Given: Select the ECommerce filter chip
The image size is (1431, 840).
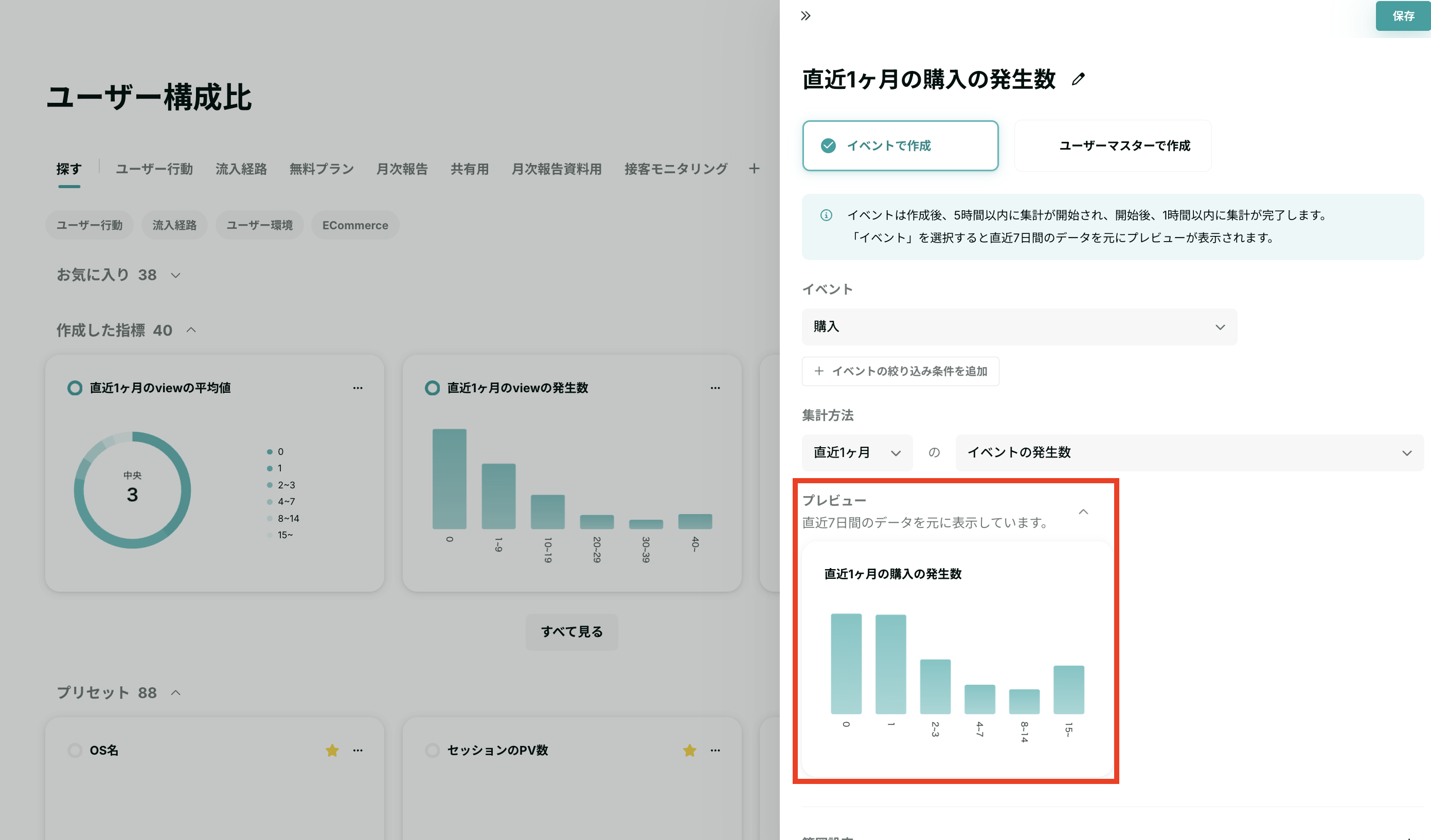Looking at the screenshot, I should coord(355,225).
